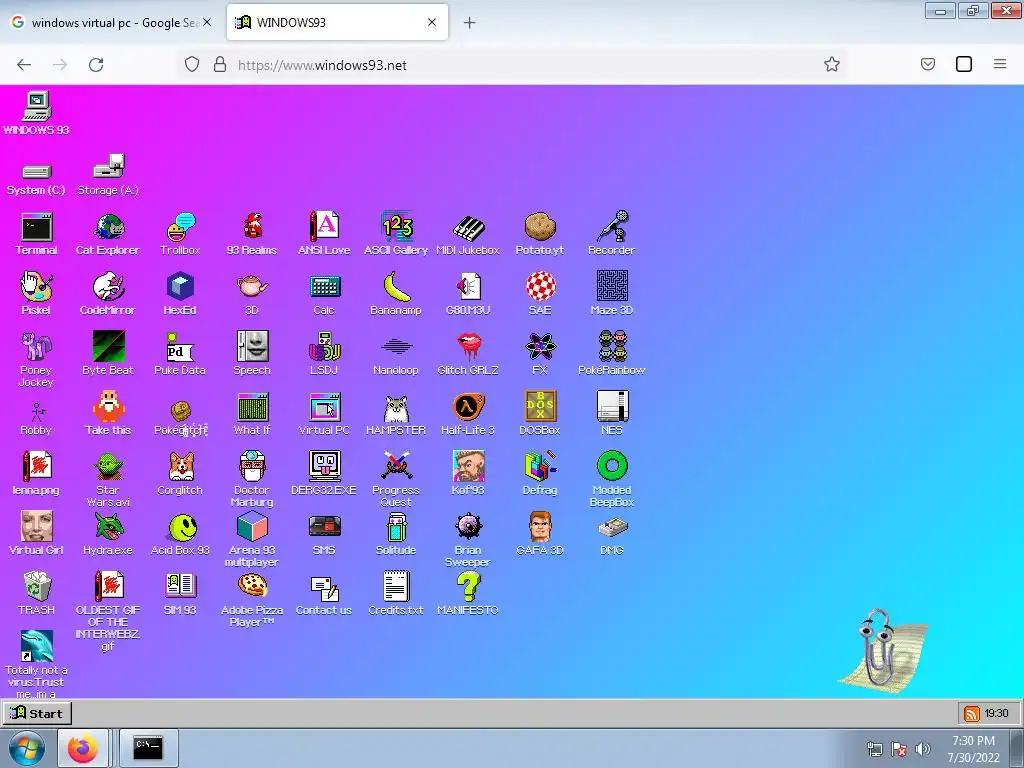Screen dimensions: 1024x768
Task: Open the Firefox hamburger menu
Action: 1000,64
